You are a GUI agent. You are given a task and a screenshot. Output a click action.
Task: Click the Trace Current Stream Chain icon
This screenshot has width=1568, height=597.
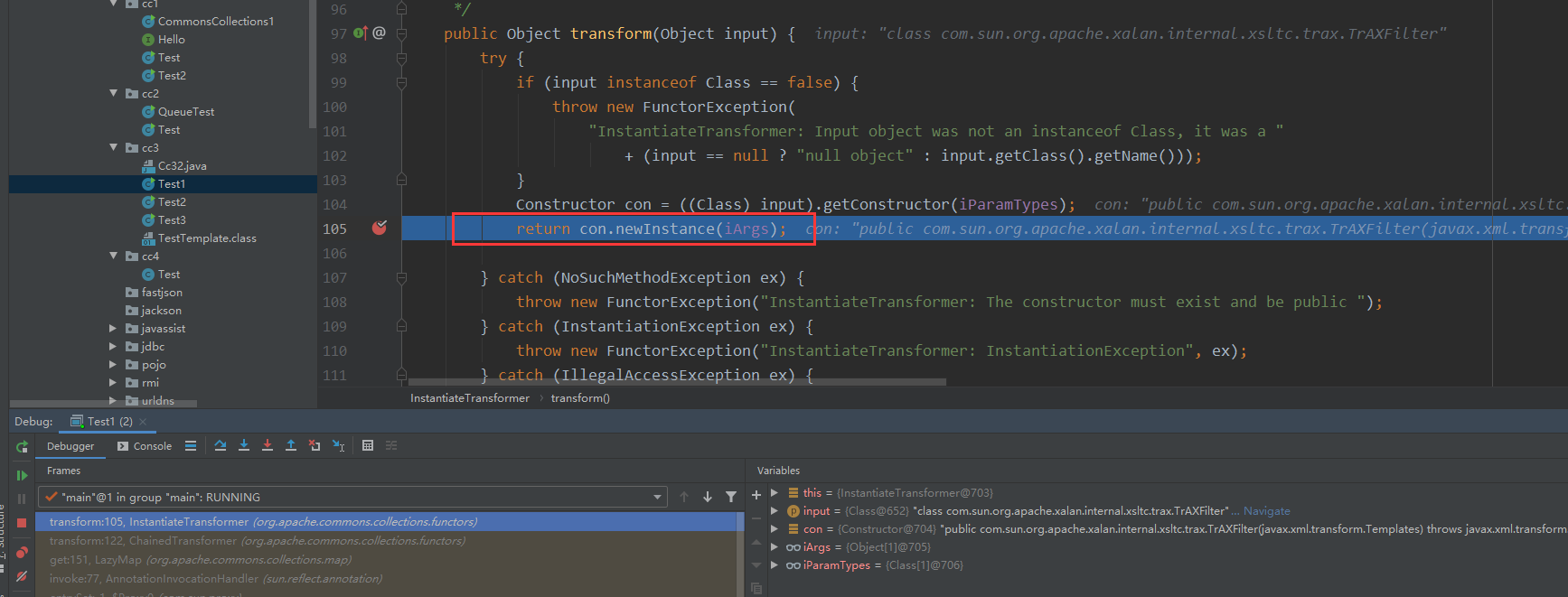[x=391, y=445]
